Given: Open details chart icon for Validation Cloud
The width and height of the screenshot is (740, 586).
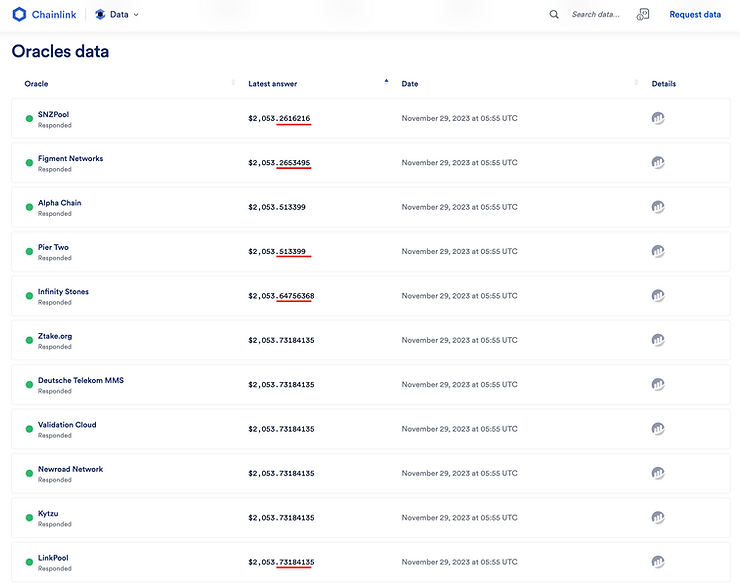Looking at the screenshot, I should 658,428.
